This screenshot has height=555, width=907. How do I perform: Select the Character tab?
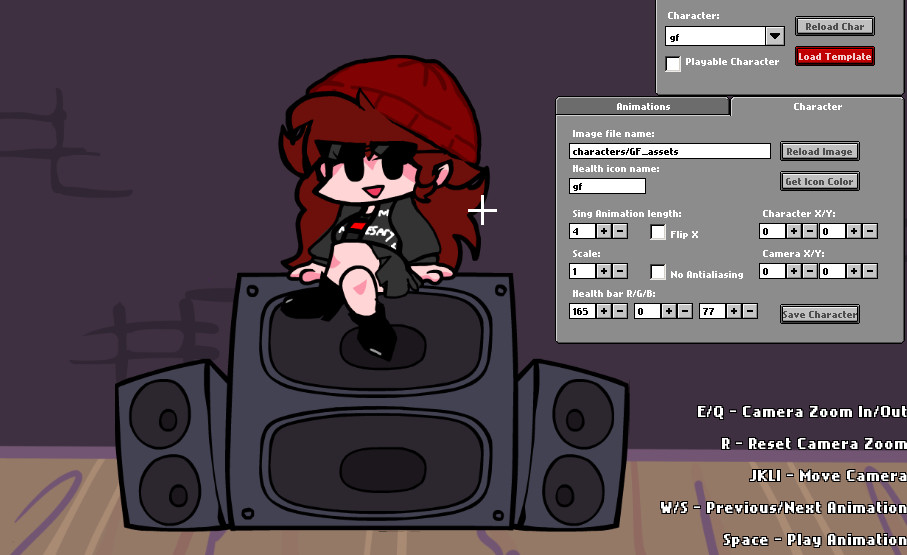pyautogui.click(x=817, y=106)
